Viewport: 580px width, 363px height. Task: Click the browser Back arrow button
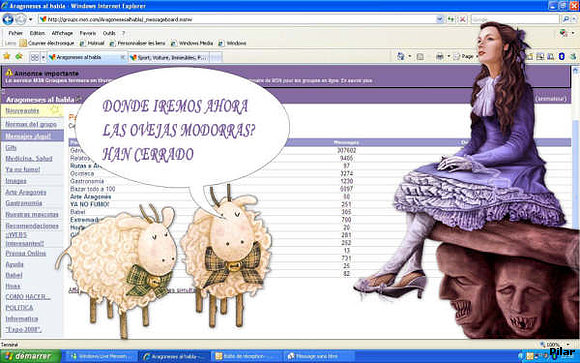point(8,19)
